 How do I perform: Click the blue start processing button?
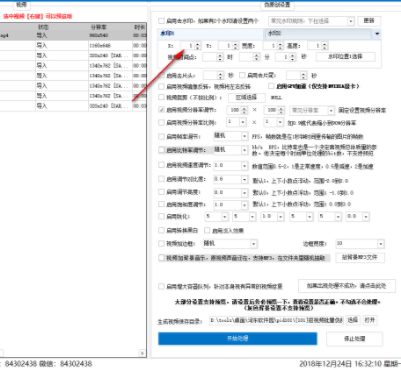[238, 338]
